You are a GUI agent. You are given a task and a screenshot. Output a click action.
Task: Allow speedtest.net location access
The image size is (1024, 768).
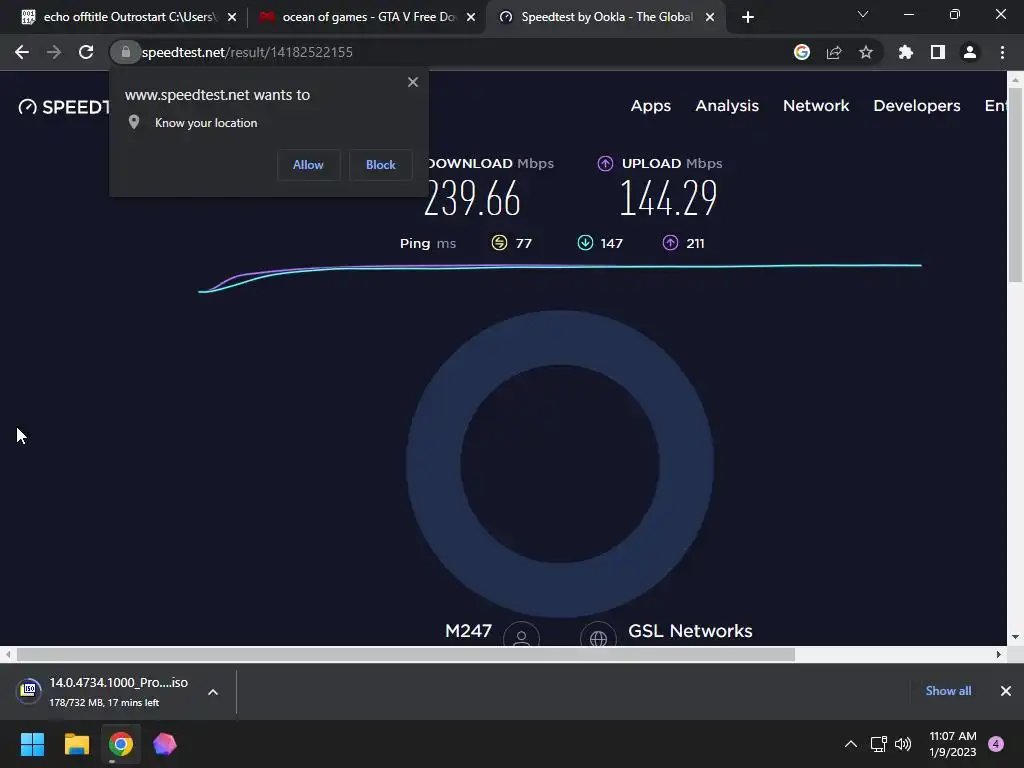coord(308,165)
